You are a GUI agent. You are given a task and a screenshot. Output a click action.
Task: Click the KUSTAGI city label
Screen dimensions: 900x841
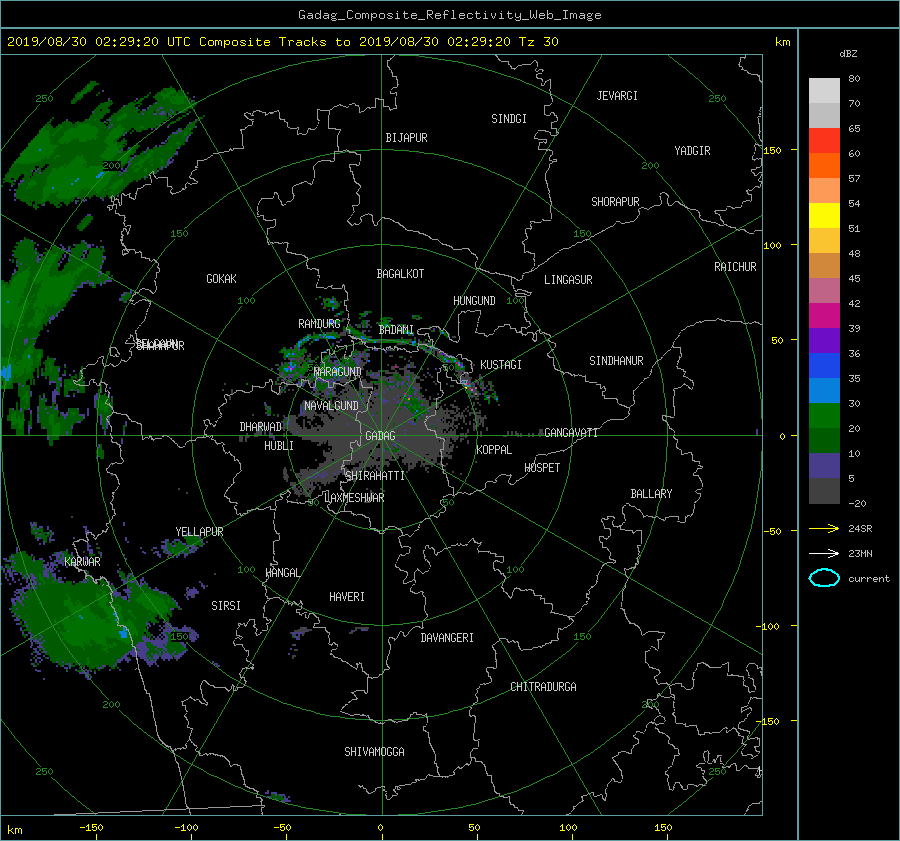click(501, 365)
